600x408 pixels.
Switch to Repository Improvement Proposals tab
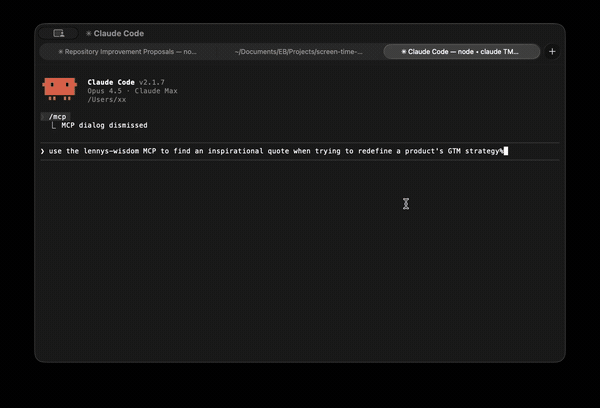pyautogui.click(x=127, y=52)
